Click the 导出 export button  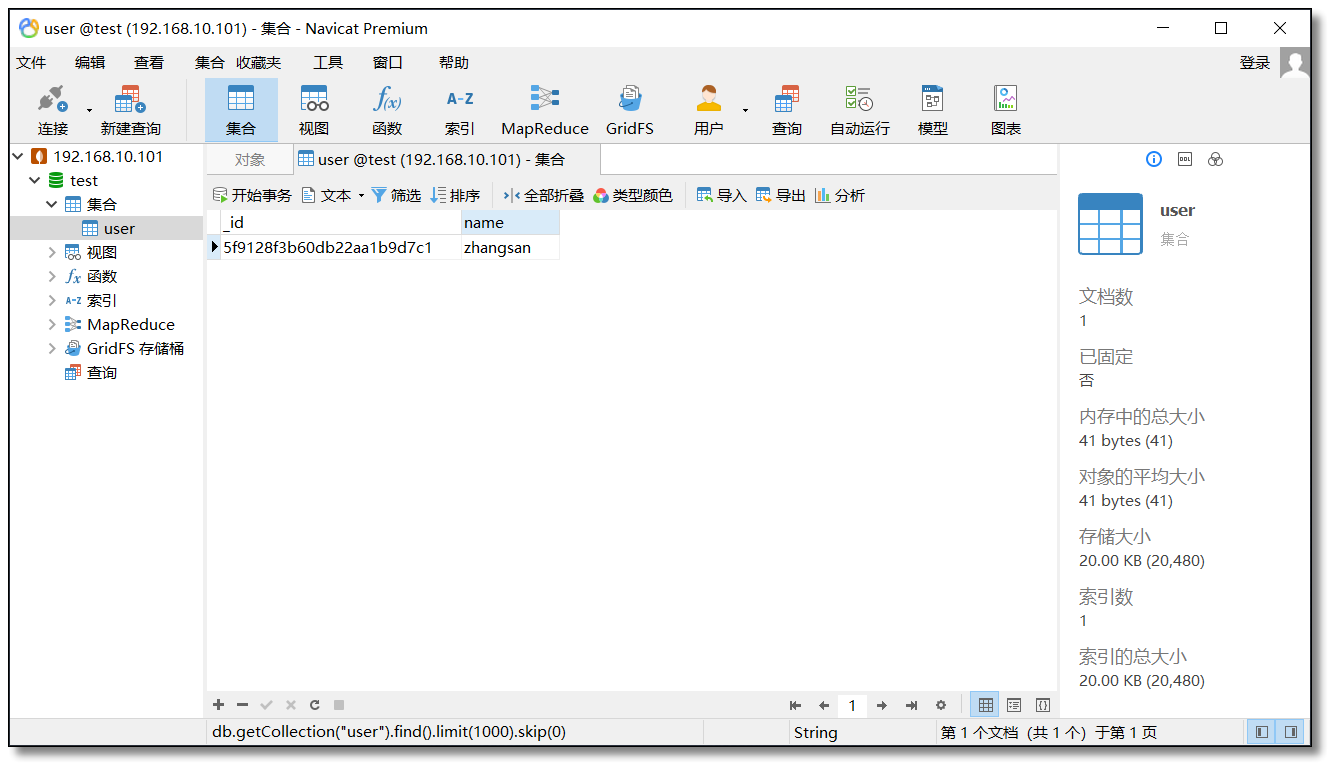tap(781, 196)
